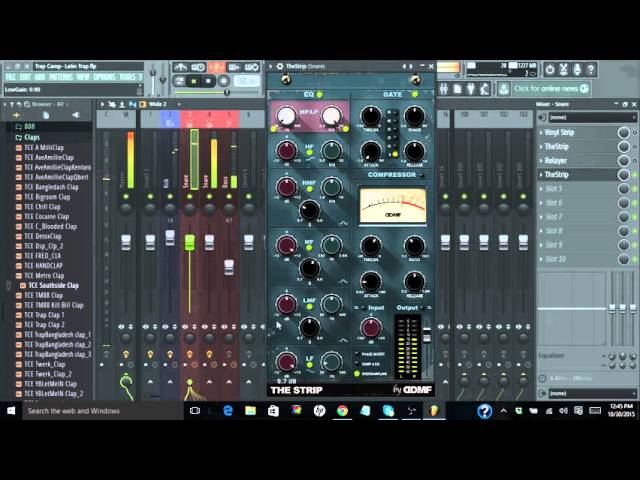Image resolution: width=640 pixels, height=480 pixels.
Task: Click the highlighted orange toolbar button
Action: coord(216,67)
